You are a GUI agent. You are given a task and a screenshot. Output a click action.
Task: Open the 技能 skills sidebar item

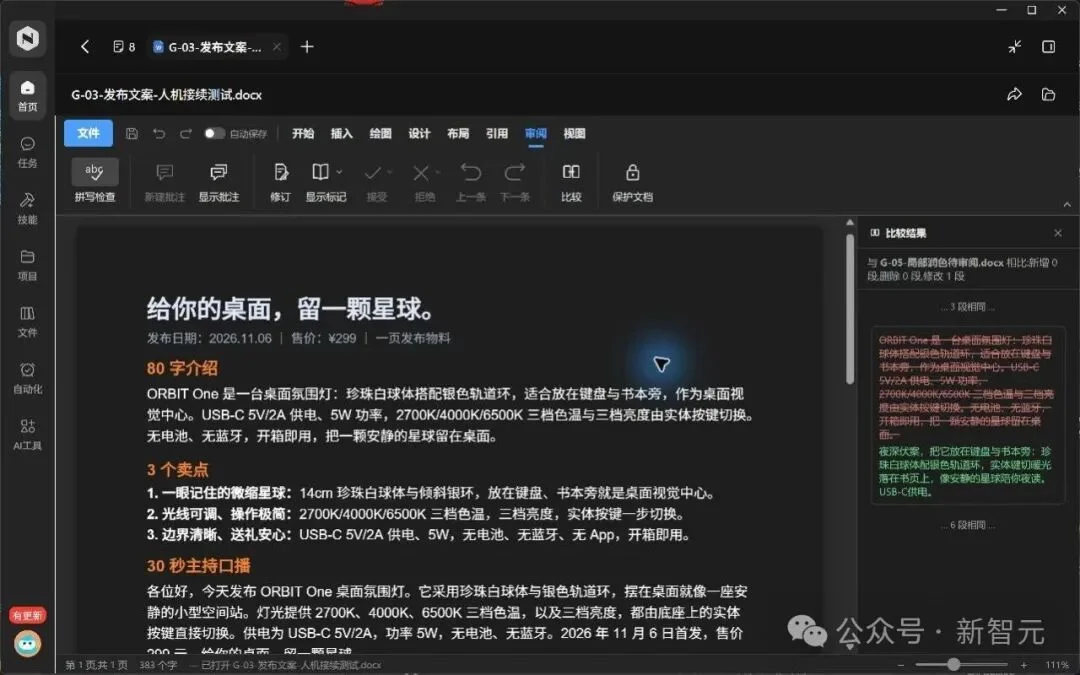[x=28, y=209]
